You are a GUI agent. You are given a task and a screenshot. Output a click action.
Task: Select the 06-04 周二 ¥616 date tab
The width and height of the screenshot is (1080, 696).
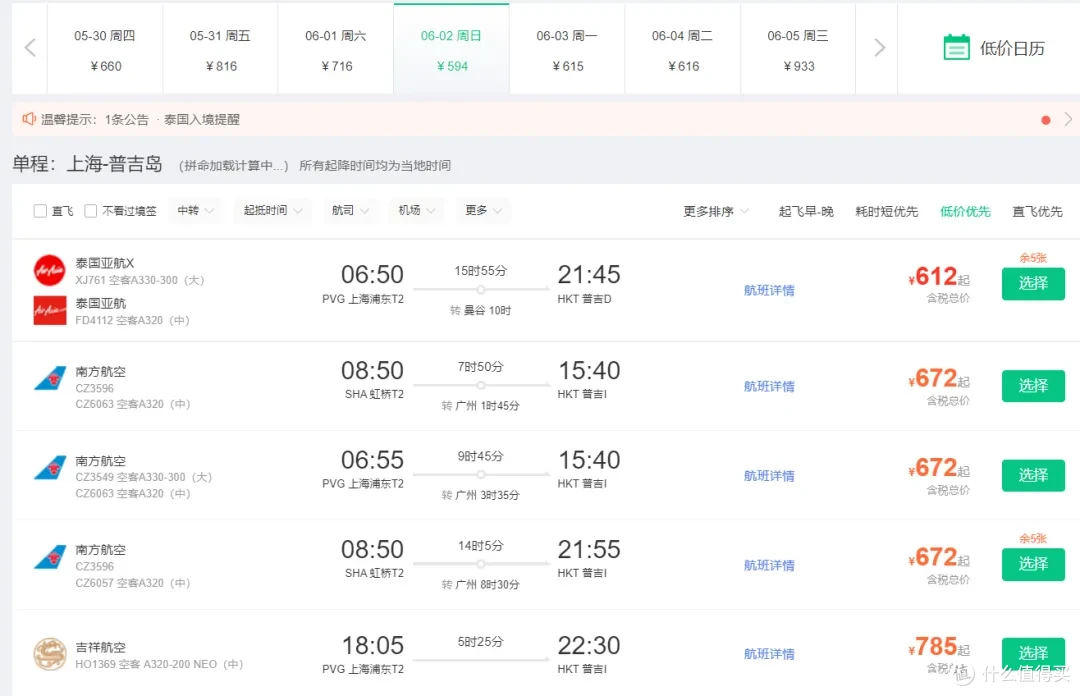pos(683,48)
